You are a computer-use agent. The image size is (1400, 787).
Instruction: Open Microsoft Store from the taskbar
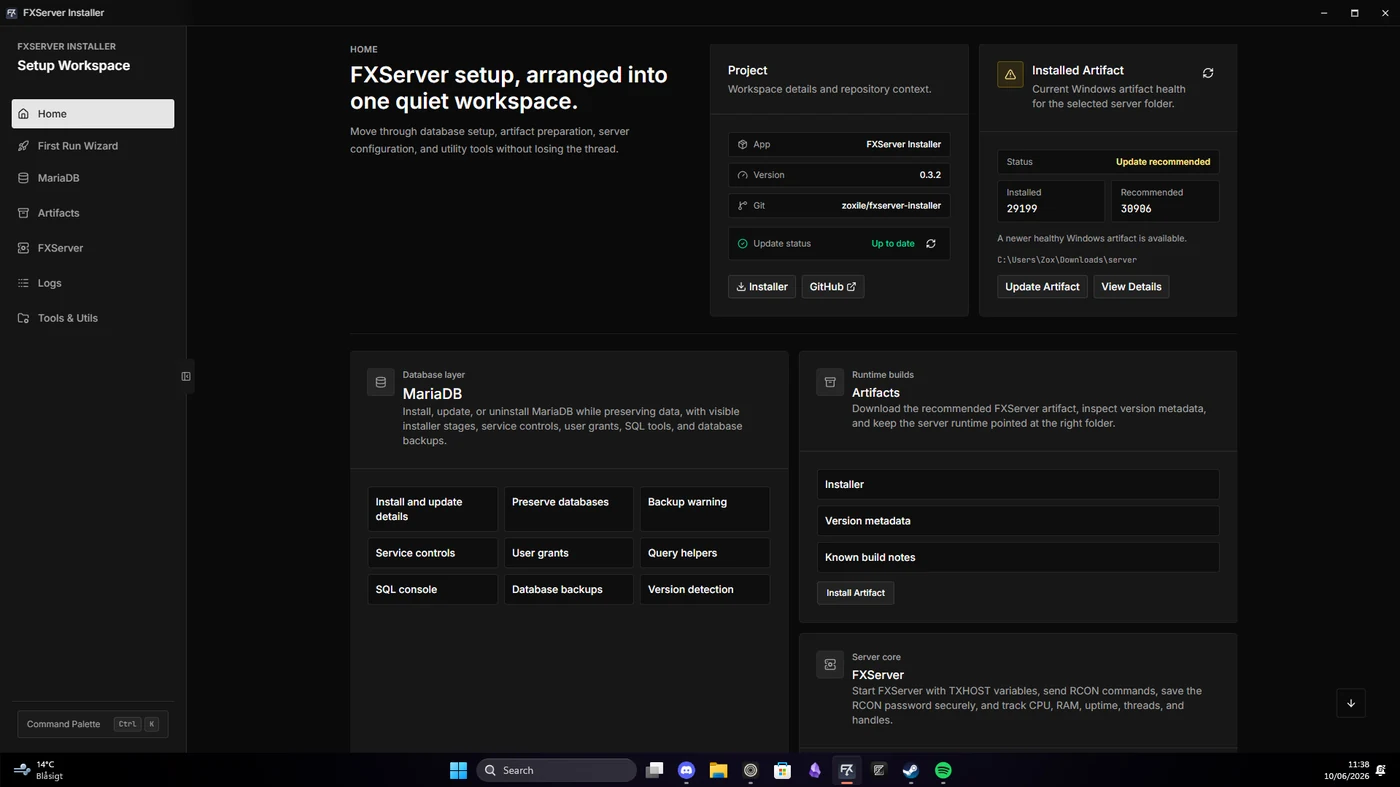click(x=783, y=770)
